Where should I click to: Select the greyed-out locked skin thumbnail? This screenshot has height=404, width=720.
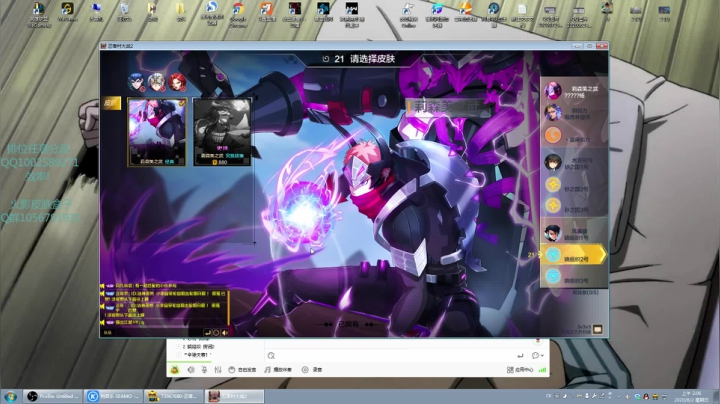pos(222,132)
